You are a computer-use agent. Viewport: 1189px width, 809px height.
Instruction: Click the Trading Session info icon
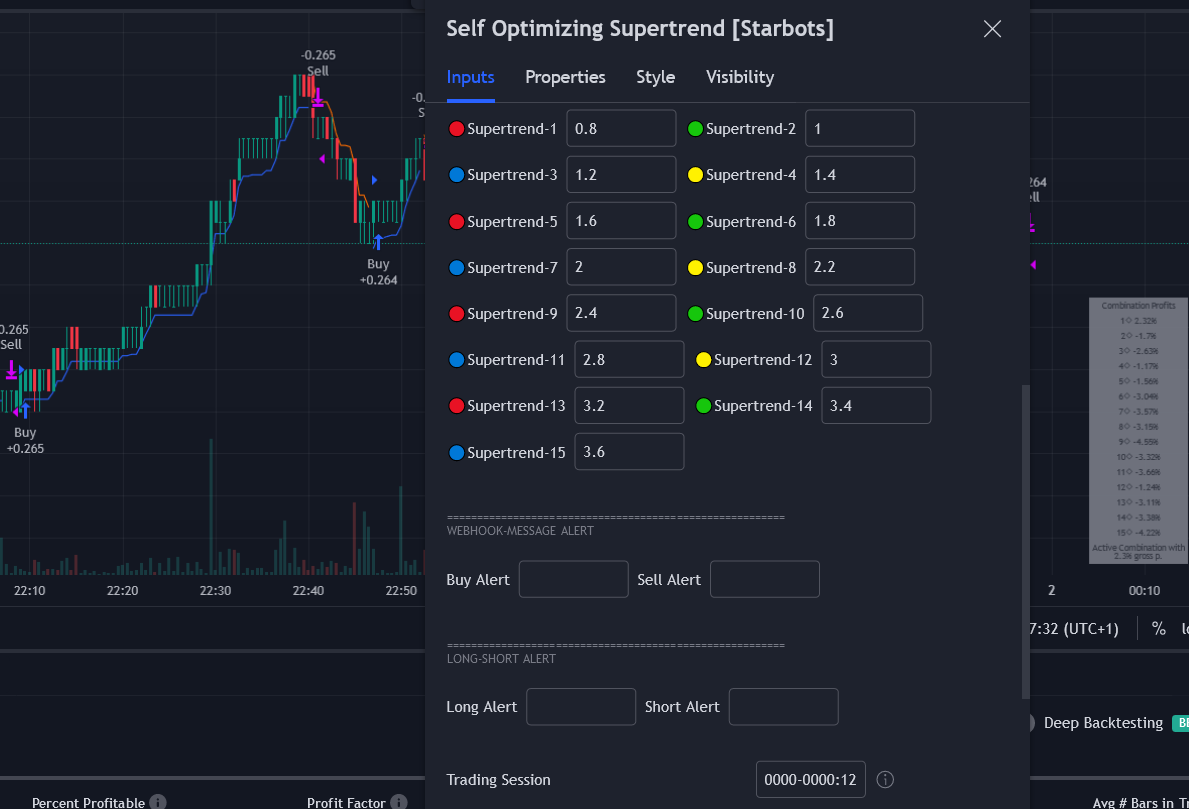[885, 780]
